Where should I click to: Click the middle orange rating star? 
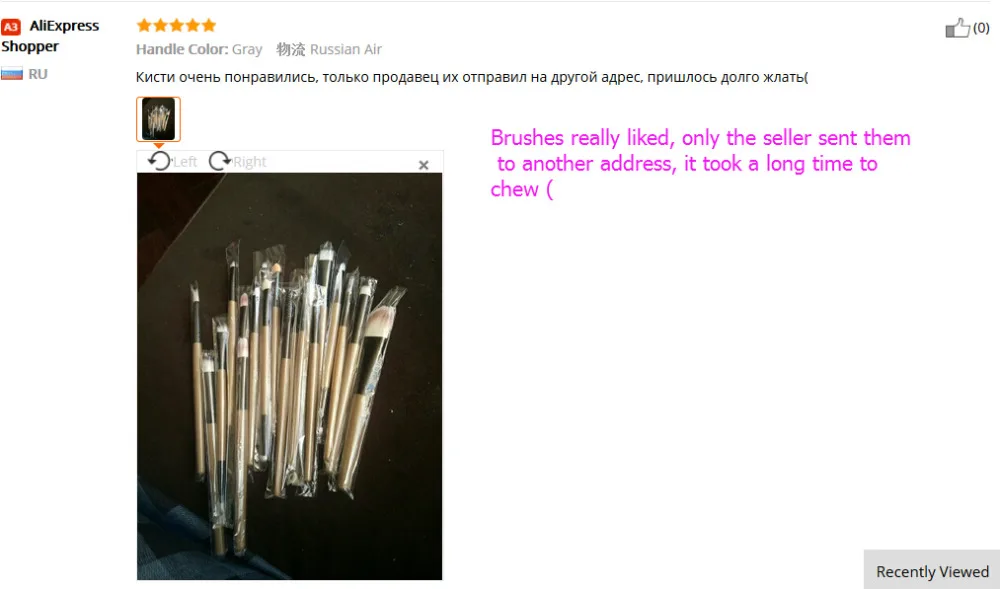177,25
